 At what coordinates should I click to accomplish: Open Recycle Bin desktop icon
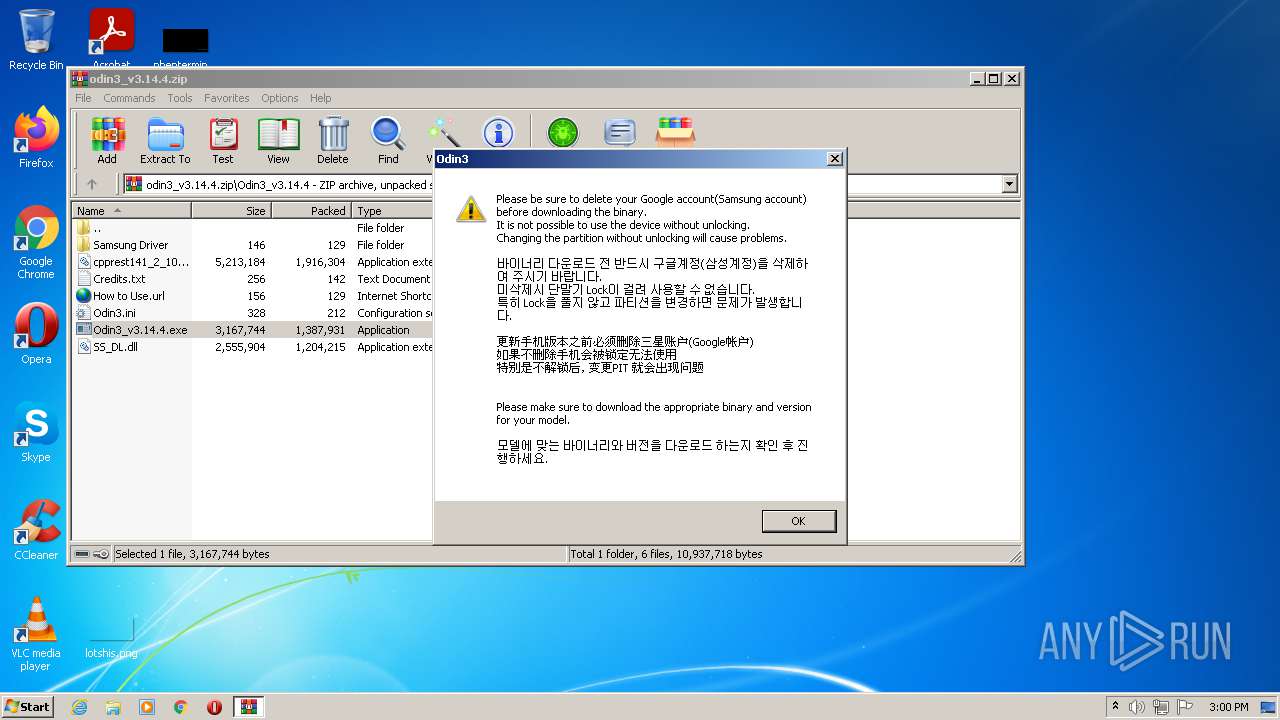coord(36,40)
